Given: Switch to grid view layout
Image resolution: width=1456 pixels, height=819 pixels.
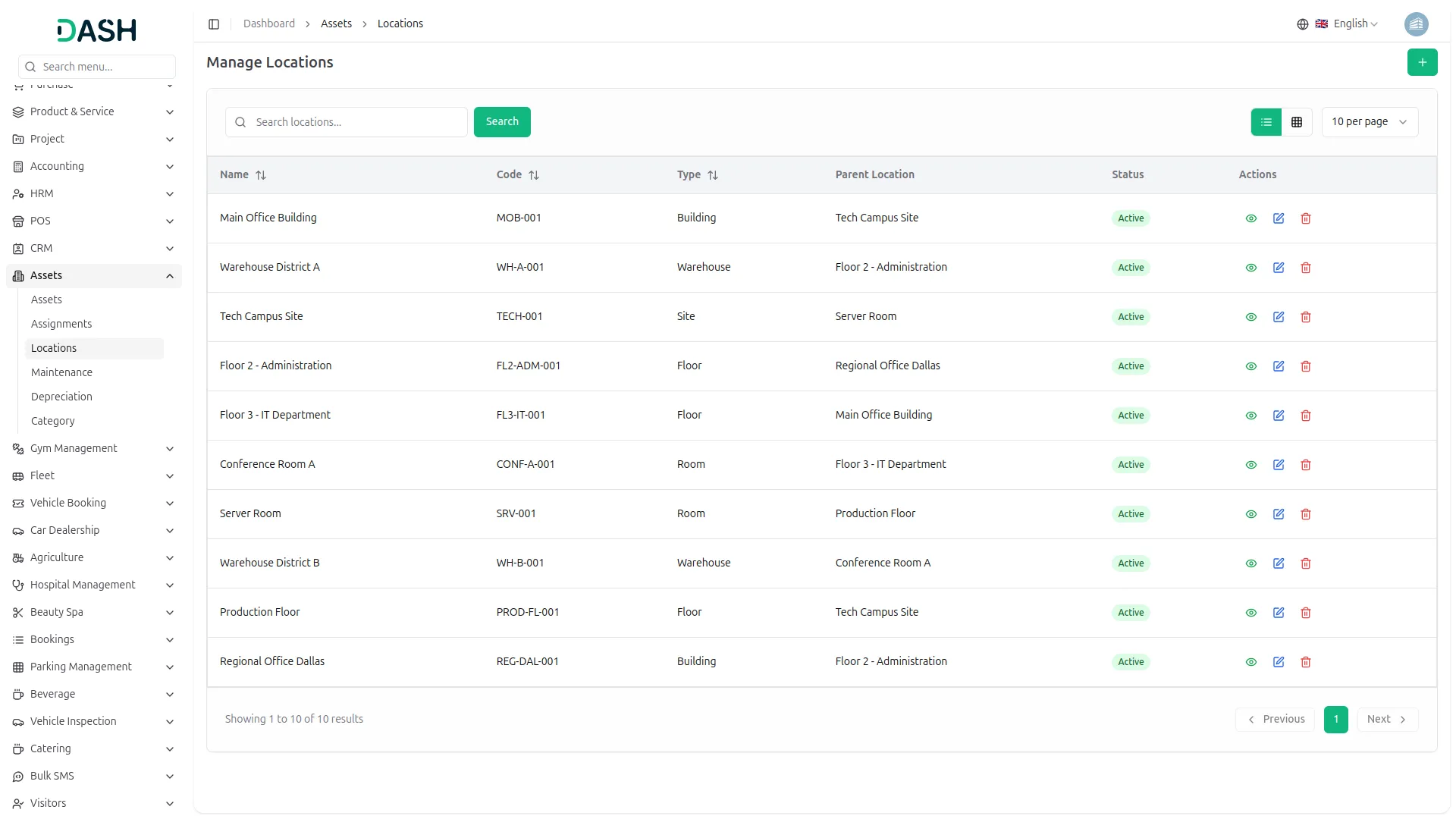Looking at the screenshot, I should point(1297,121).
